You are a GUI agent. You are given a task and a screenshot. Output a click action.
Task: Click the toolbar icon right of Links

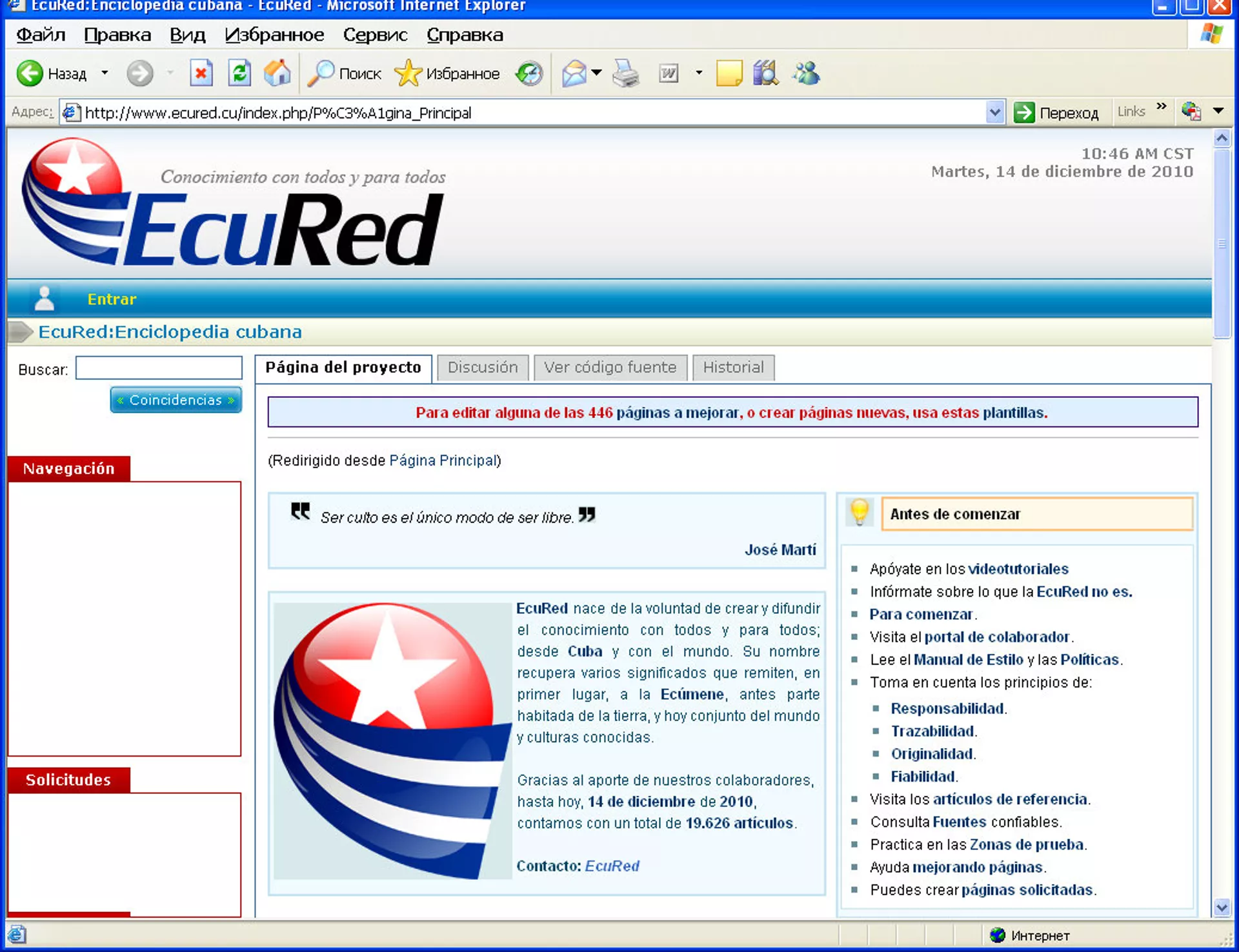point(1191,112)
